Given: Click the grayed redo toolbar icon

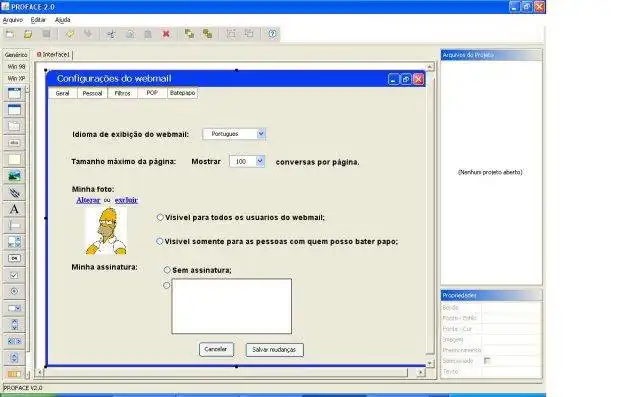Looking at the screenshot, I should (x=88, y=34).
